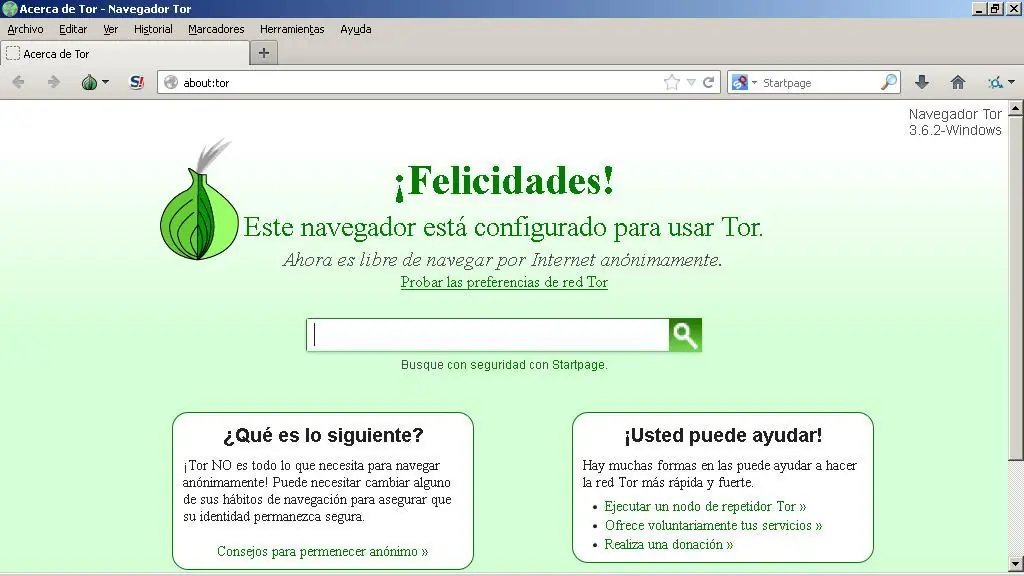Open the Herramientas menu

(x=292, y=29)
